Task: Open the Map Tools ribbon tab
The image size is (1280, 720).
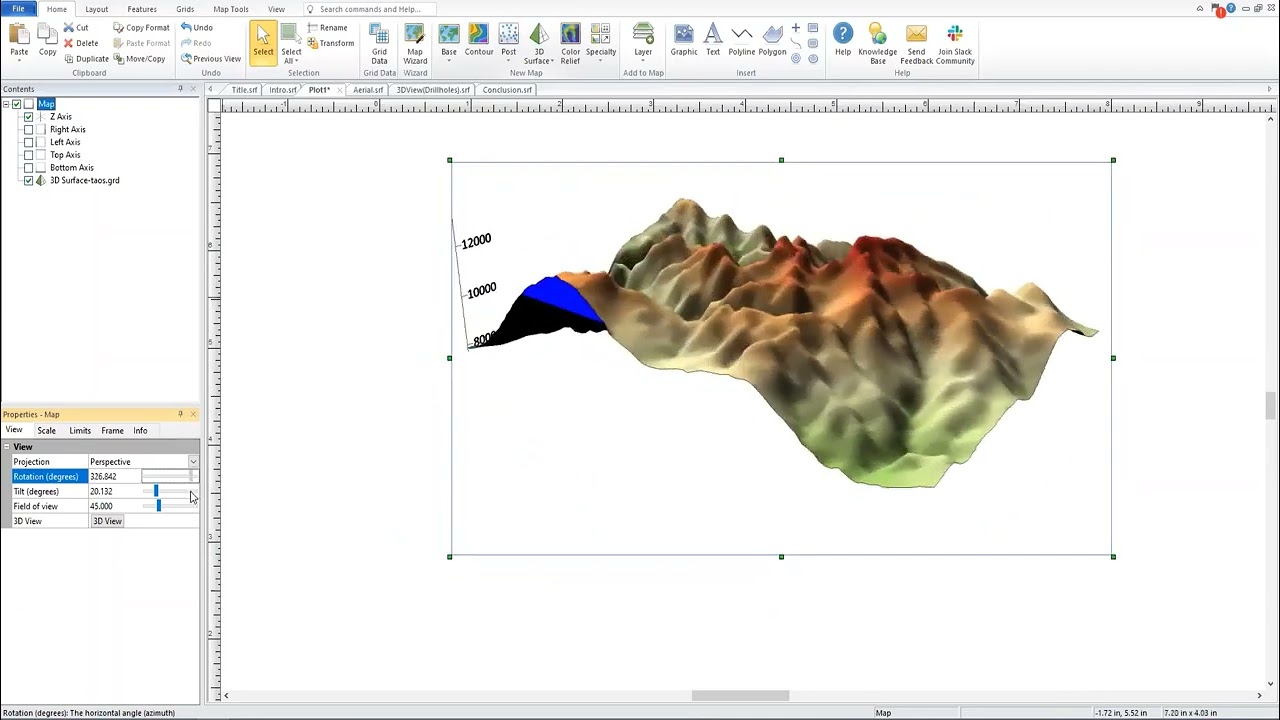Action: pos(231,9)
